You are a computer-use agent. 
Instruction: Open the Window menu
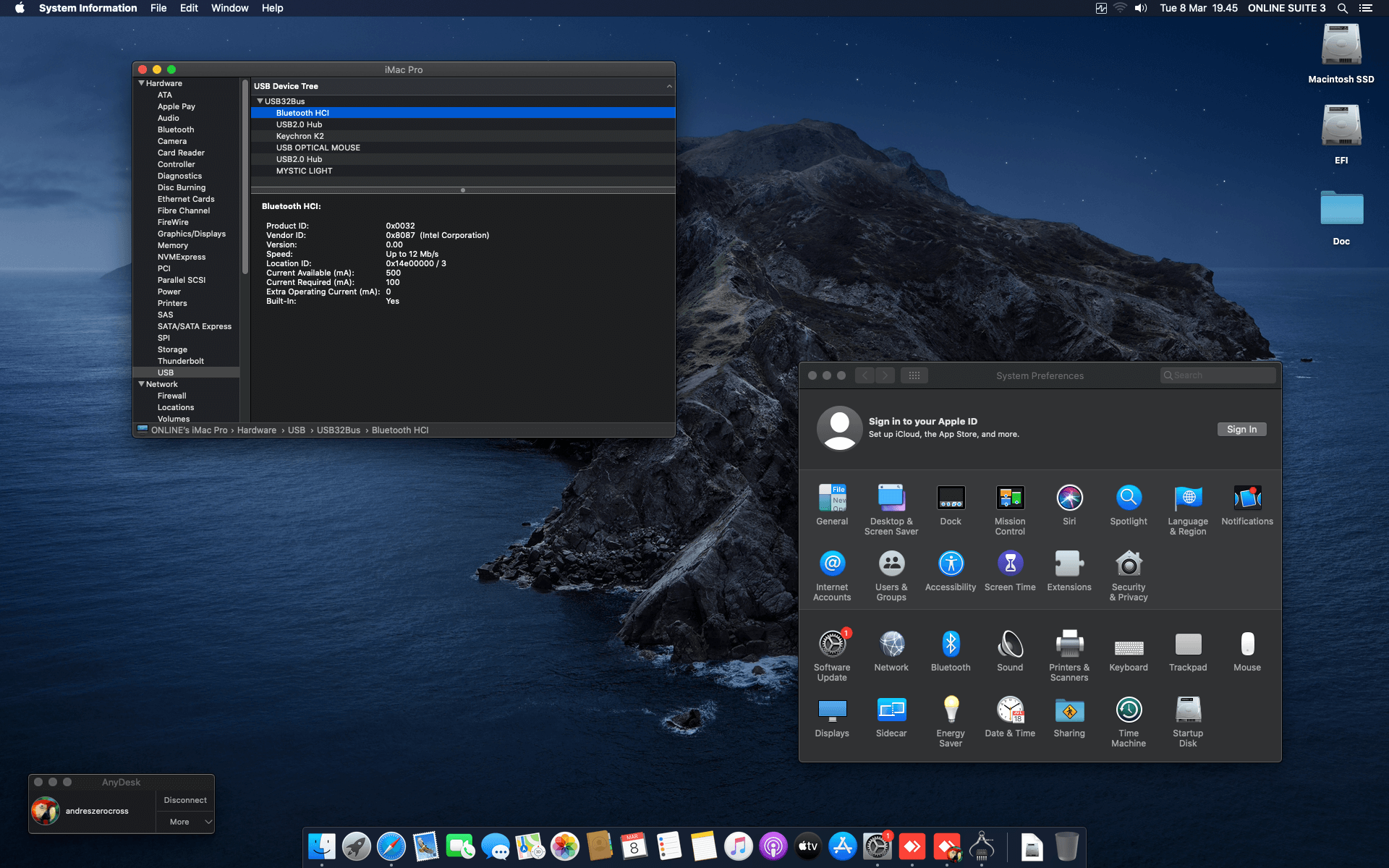tap(229, 8)
